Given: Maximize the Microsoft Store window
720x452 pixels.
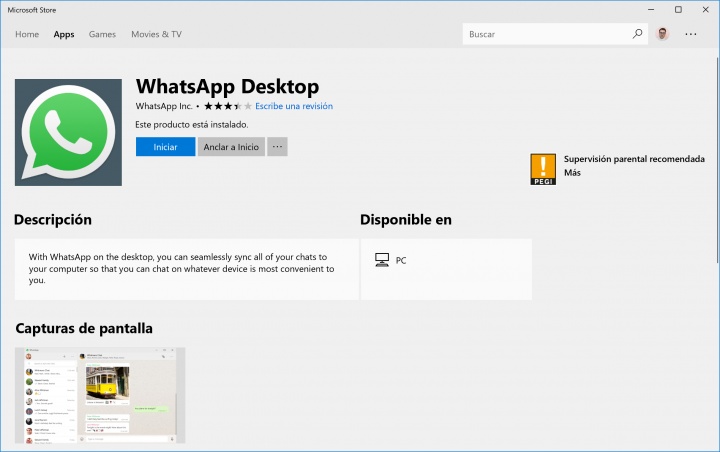Looking at the screenshot, I should tap(678, 10).
